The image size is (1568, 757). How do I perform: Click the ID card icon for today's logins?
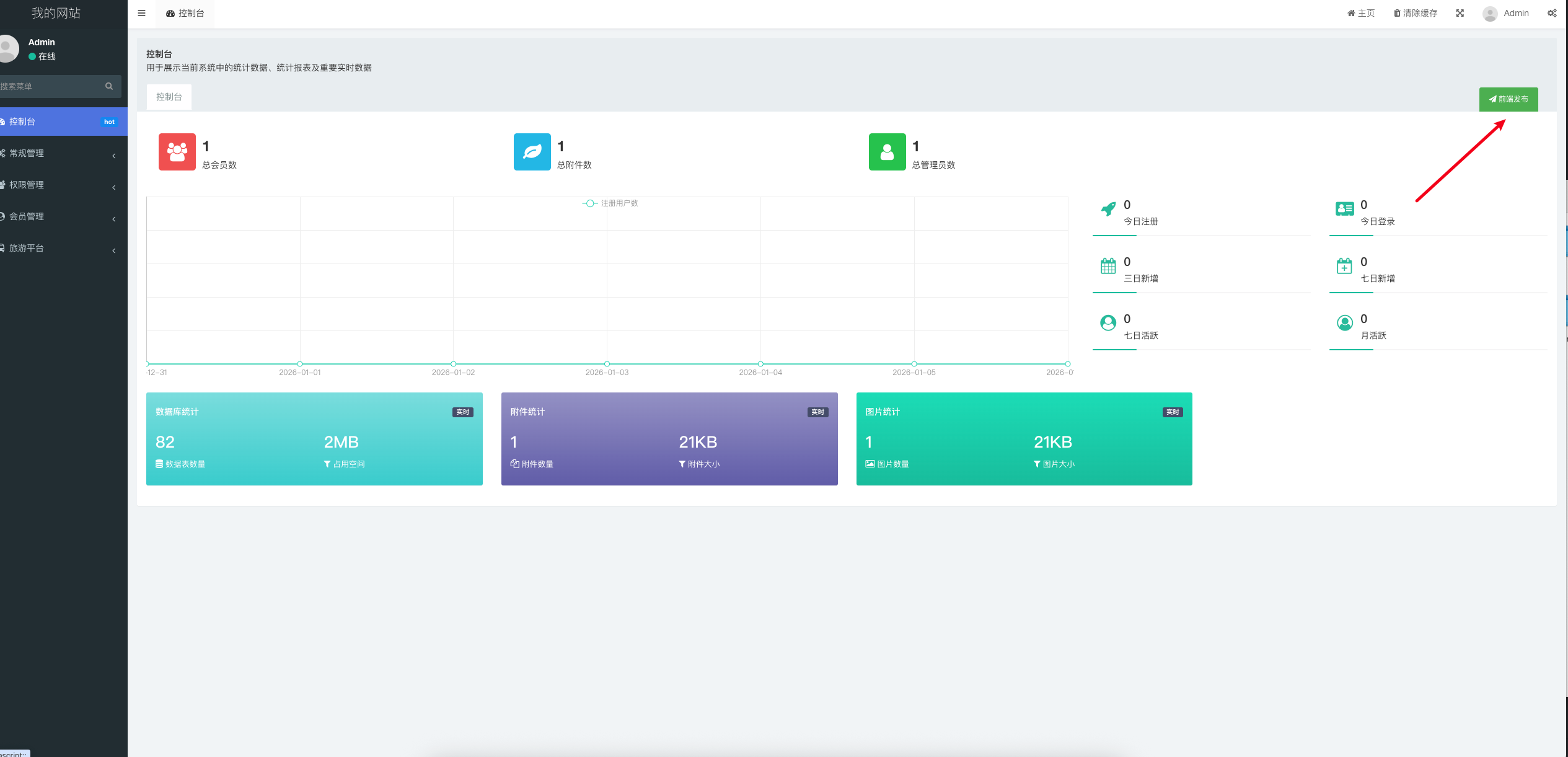pos(1344,210)
